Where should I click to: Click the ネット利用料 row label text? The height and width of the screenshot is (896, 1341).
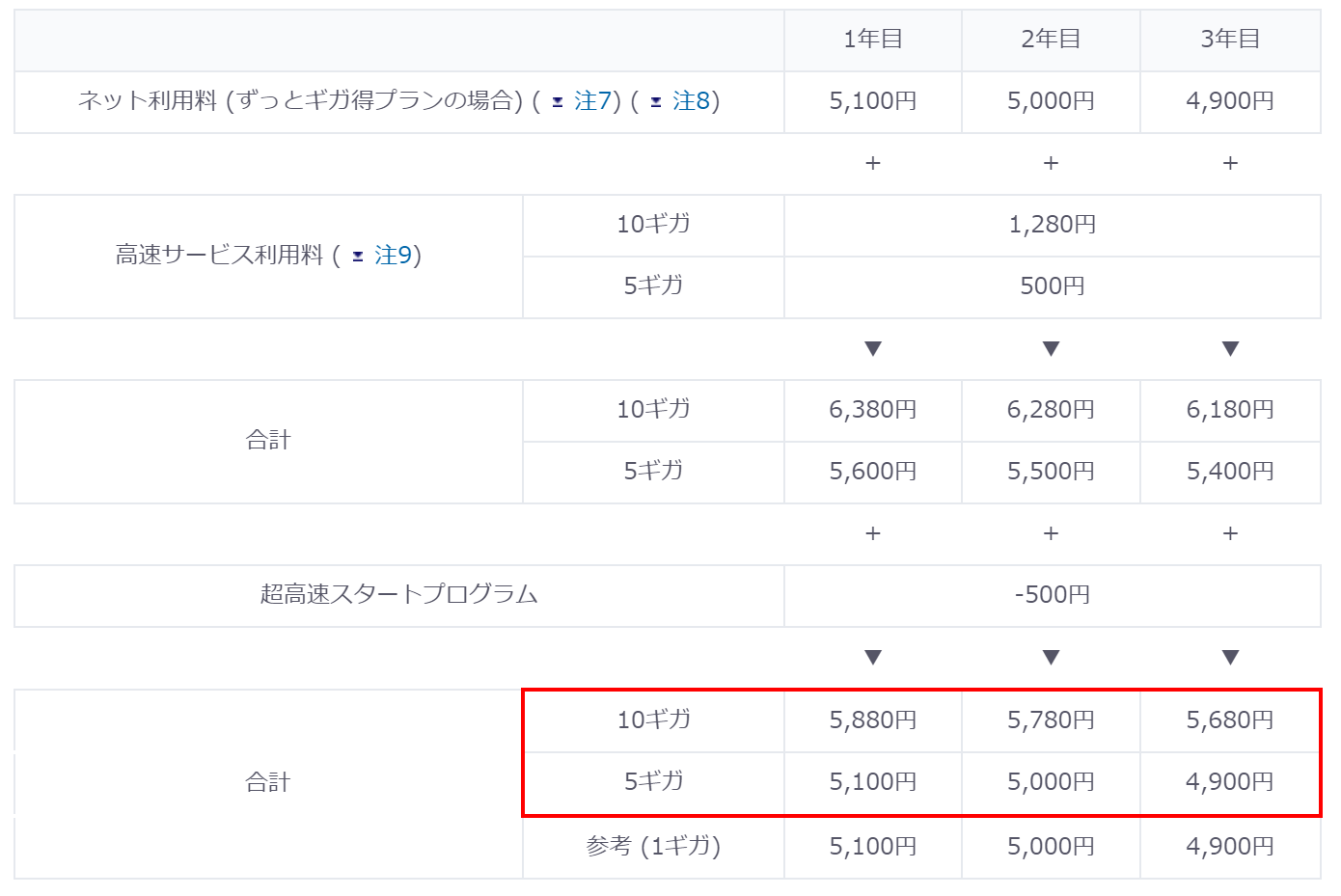point(299,101)
